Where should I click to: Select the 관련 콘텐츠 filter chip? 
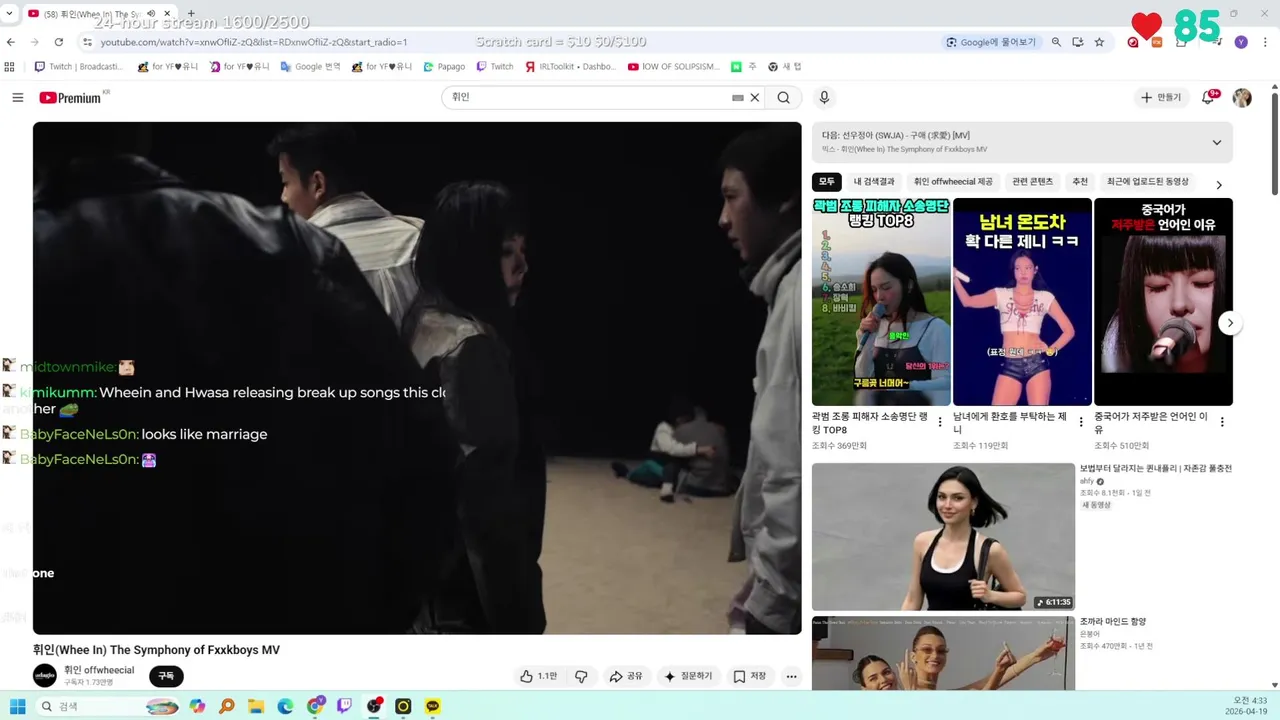(1033, 182)
